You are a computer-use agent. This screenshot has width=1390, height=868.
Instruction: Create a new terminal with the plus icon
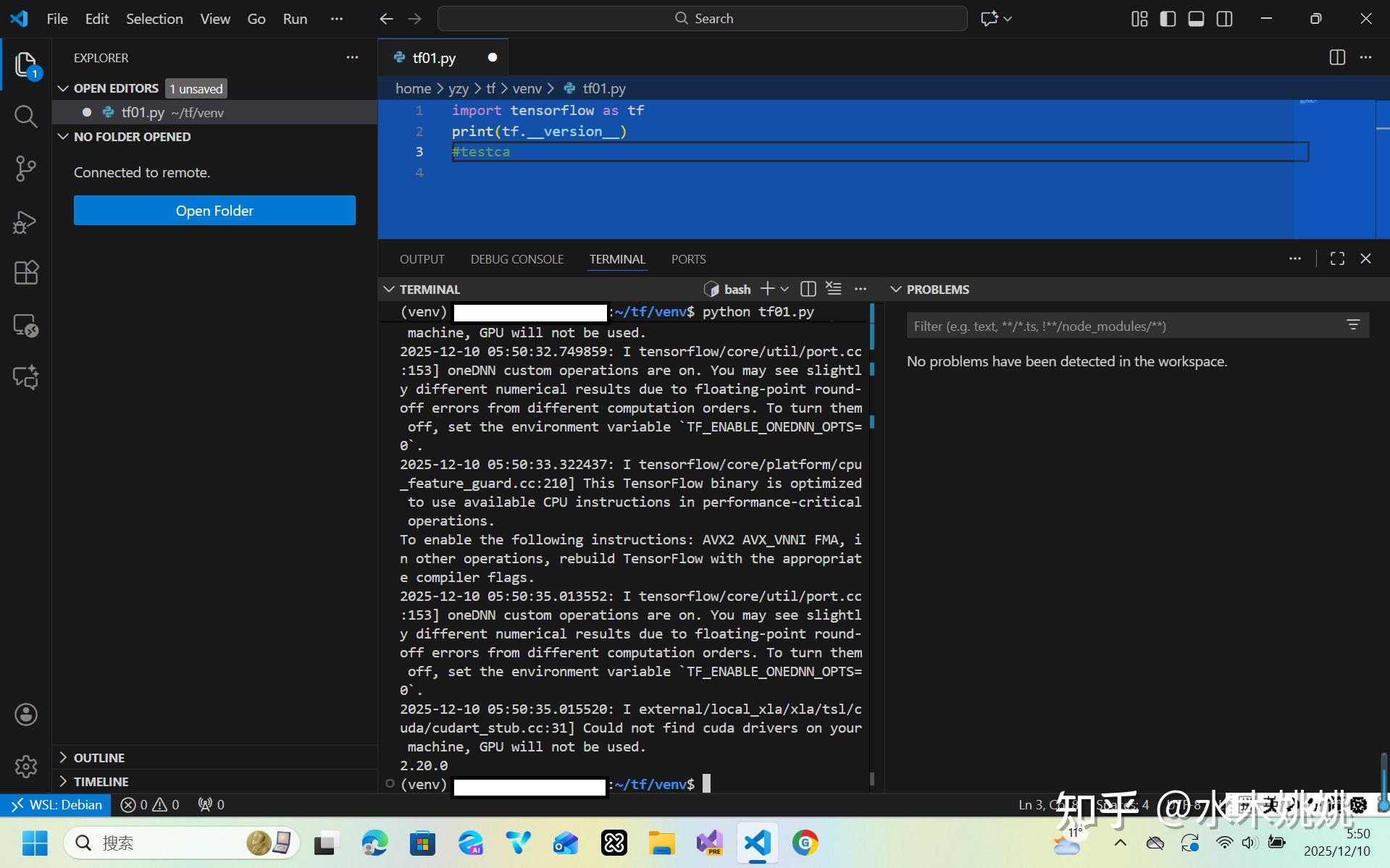[768, 288]
